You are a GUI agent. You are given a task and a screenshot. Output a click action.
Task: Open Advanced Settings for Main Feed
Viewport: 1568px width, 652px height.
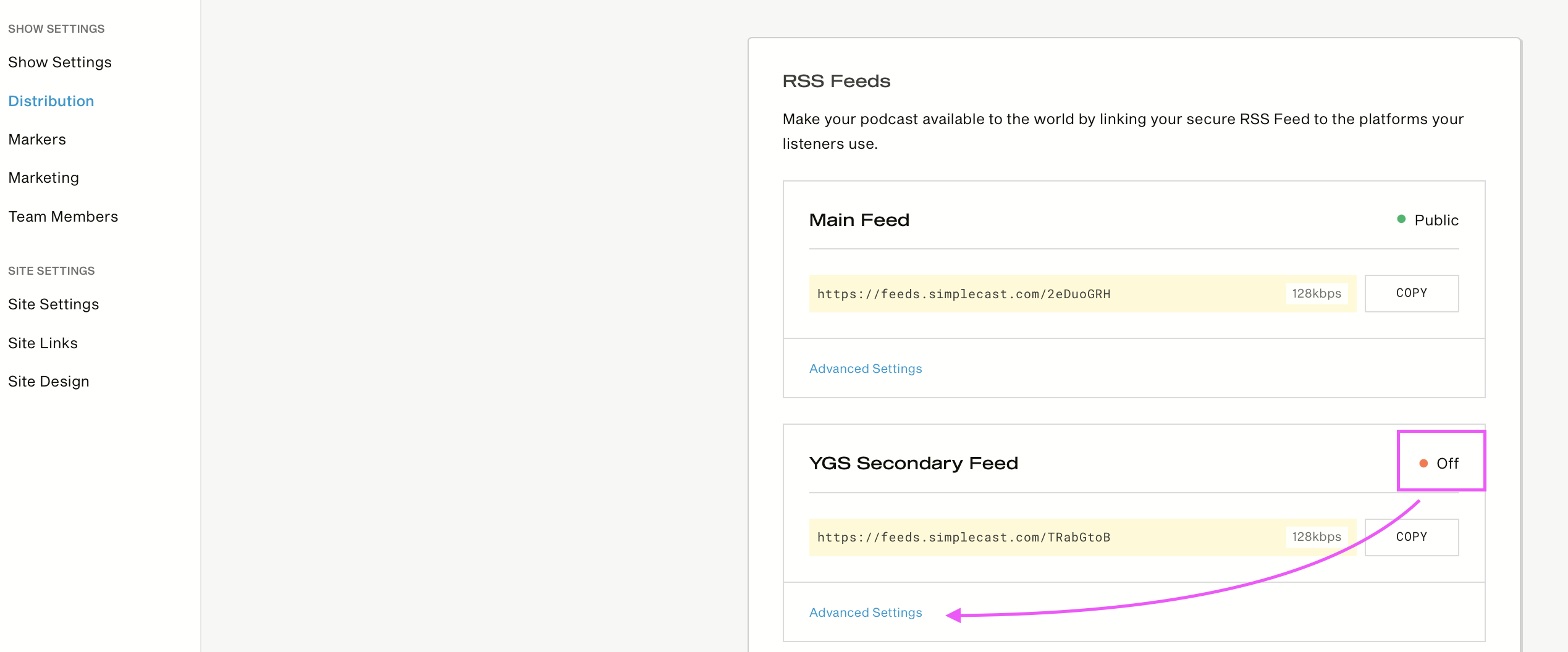click(866, 369)
